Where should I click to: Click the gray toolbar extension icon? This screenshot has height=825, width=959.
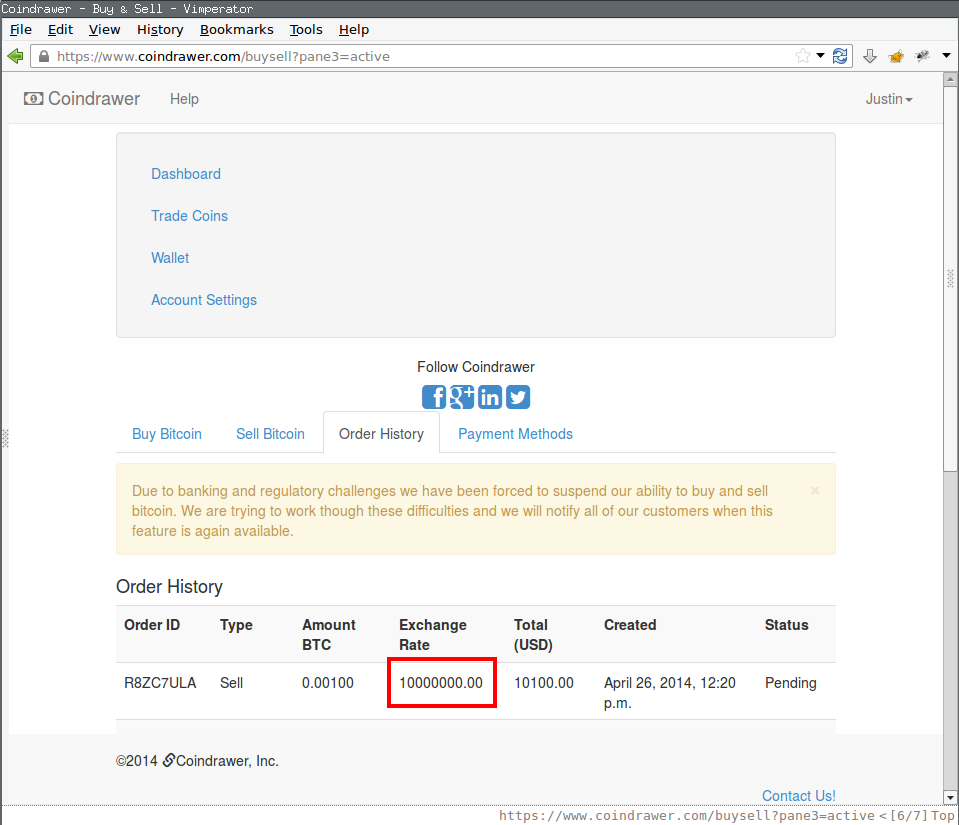pyautogui.click(x=922, y=56)
